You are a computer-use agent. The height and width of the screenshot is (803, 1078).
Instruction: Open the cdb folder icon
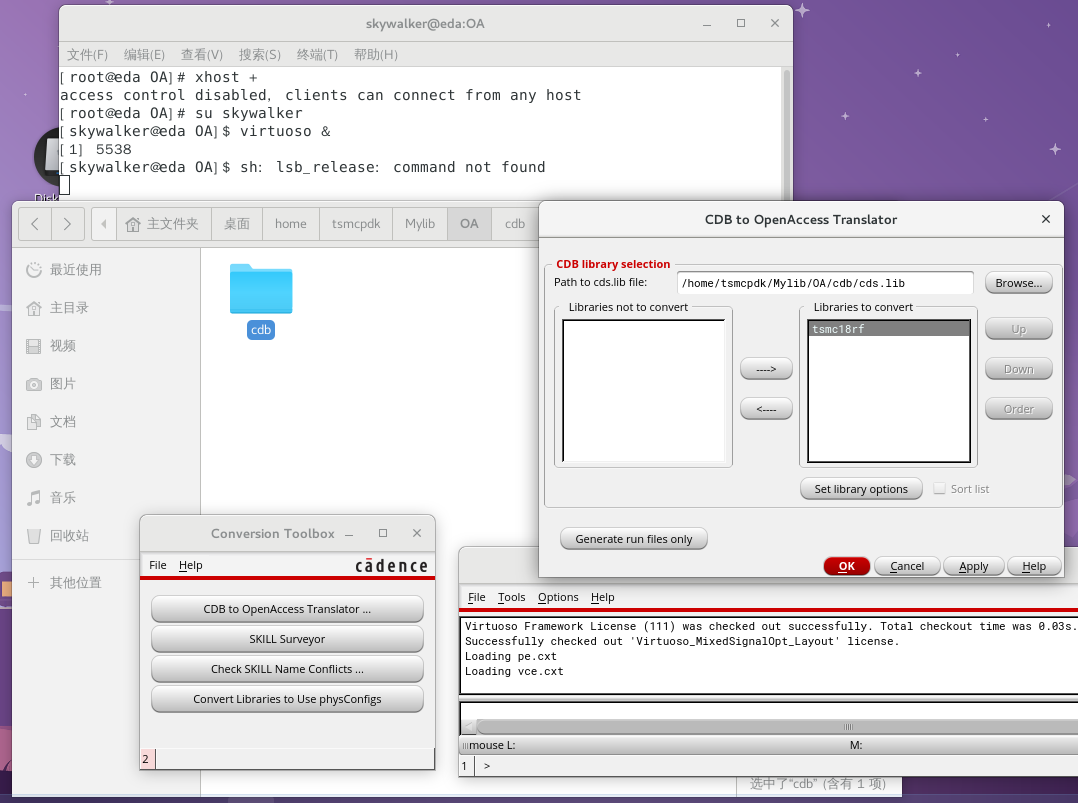(261, 289)
